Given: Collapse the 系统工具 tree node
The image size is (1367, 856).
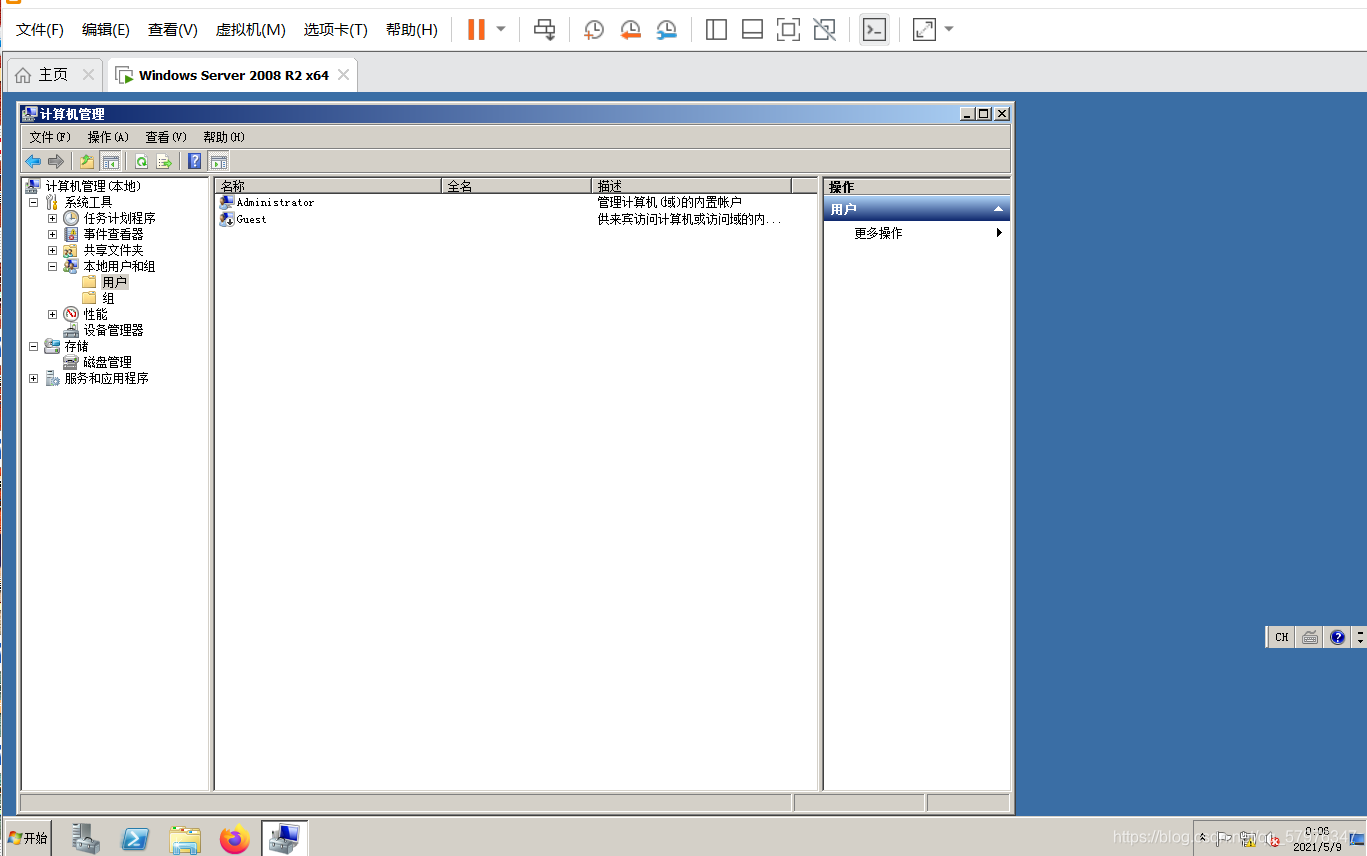Looking at the screenshot, I should click(x=33, y=202).
